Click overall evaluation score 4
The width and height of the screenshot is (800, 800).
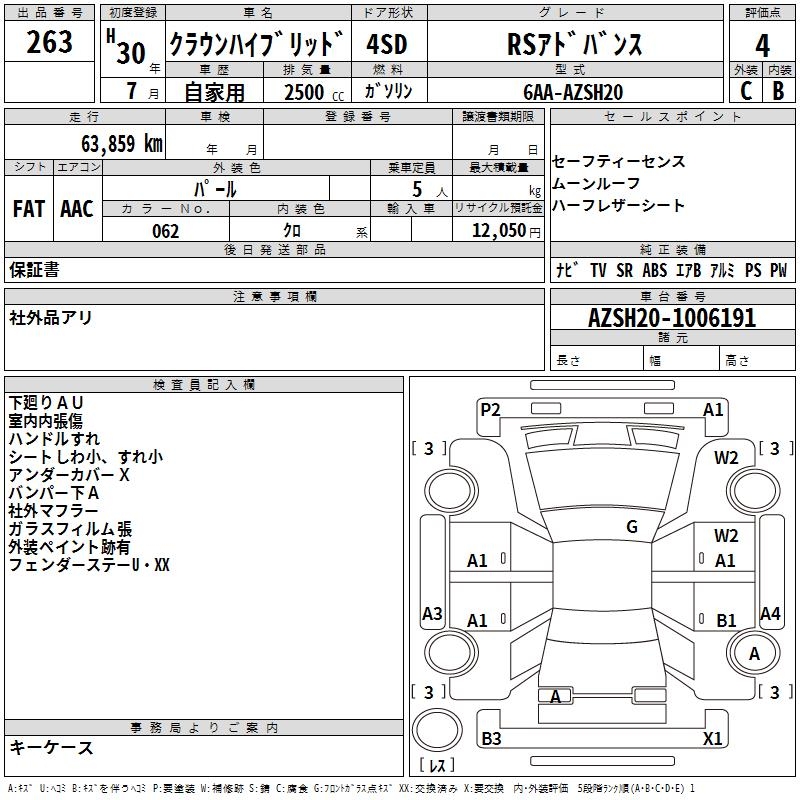point(762,45)
